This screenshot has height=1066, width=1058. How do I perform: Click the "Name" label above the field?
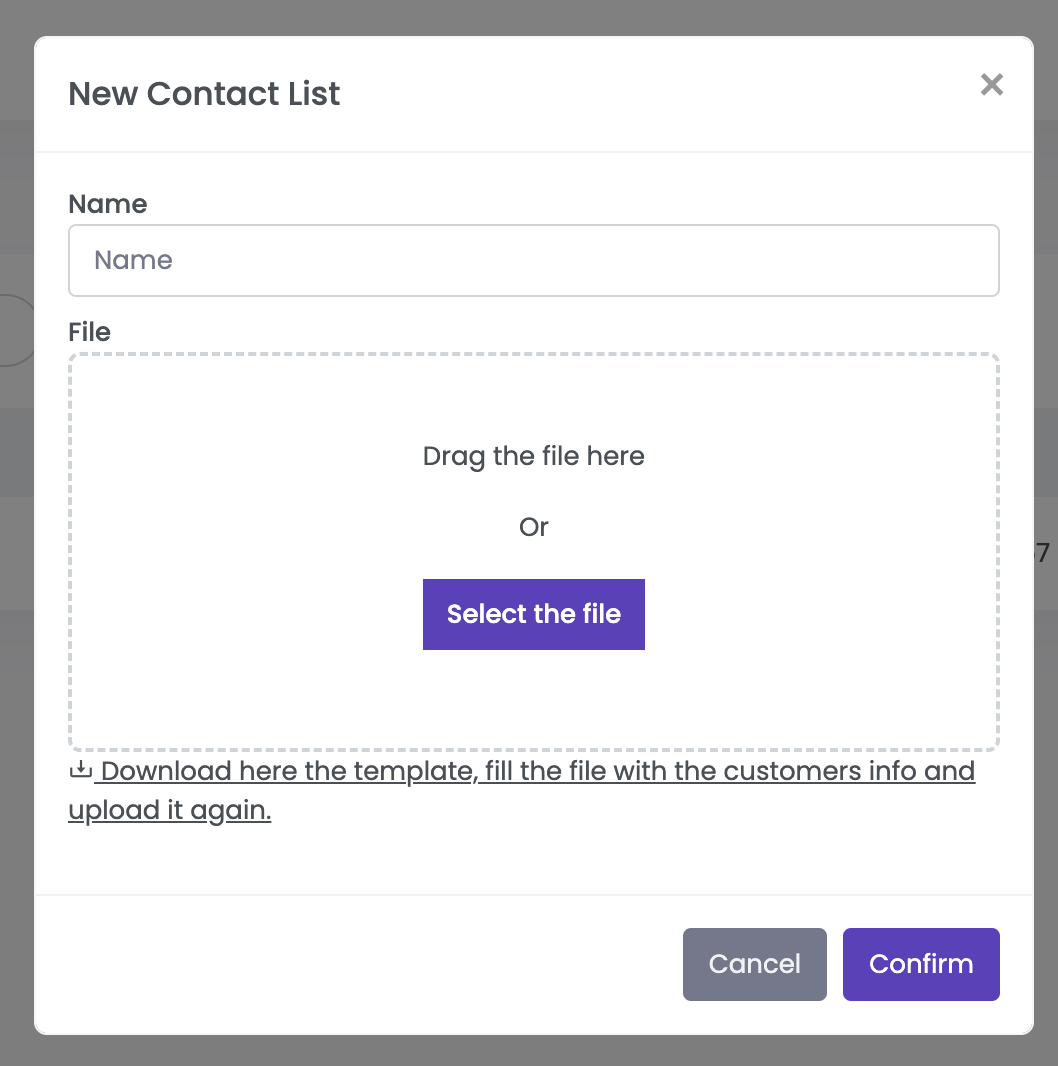107,204
